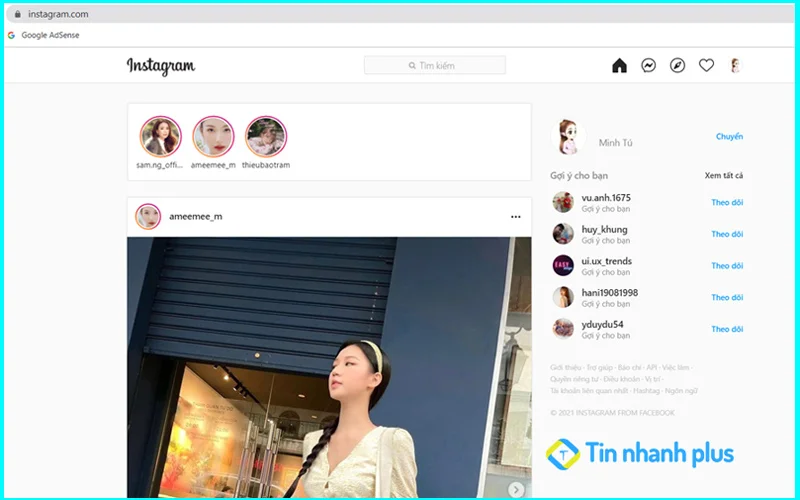This screenshot has width=800, height=500.
Task: Open the Điều khoản footer link
Action: point(621,379)
